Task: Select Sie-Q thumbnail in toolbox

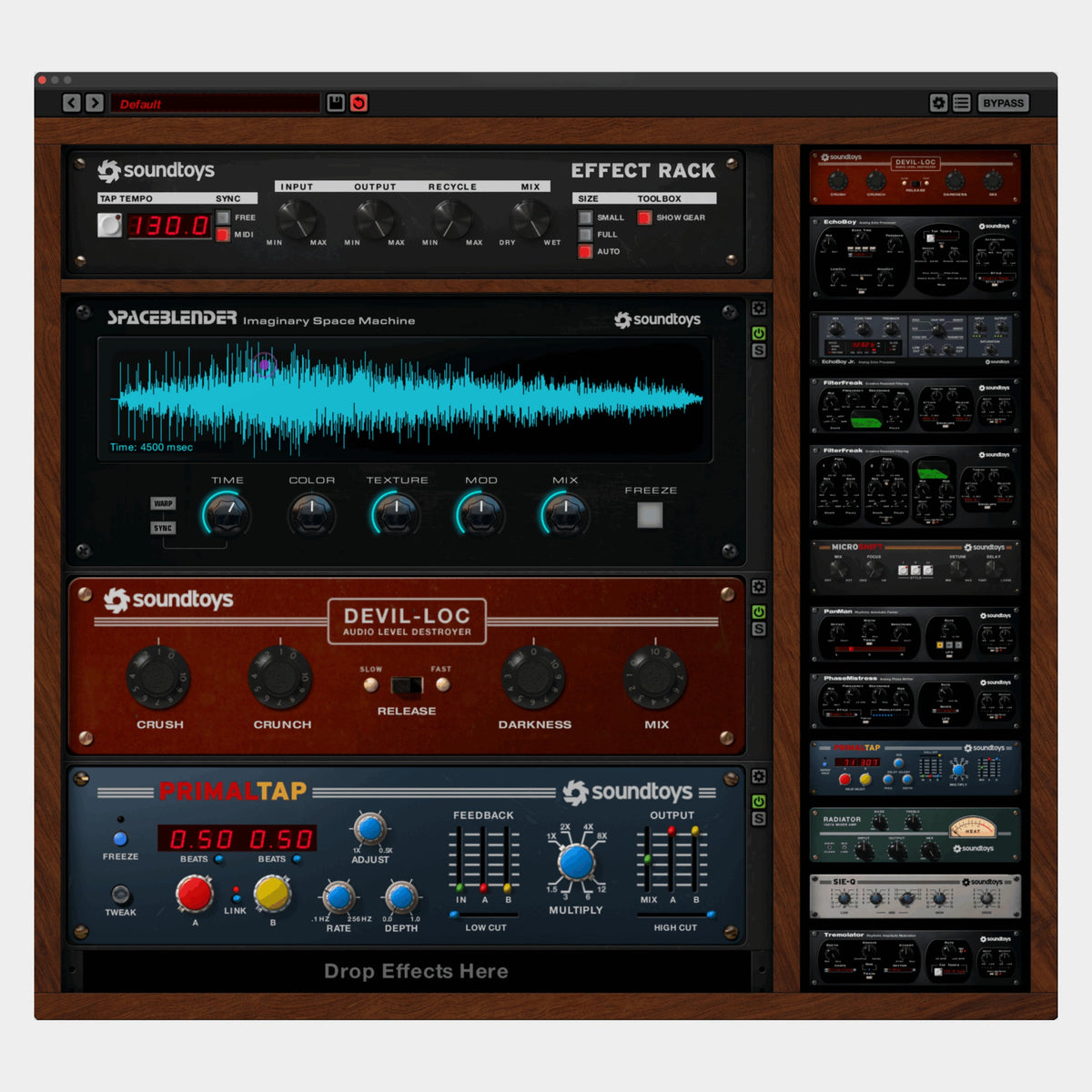Action: pos(915,896)
